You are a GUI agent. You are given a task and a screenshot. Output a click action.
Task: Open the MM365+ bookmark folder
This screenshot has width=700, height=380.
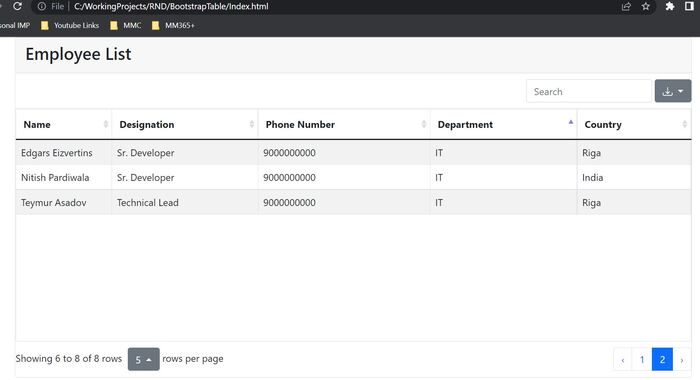click(173, 25)
